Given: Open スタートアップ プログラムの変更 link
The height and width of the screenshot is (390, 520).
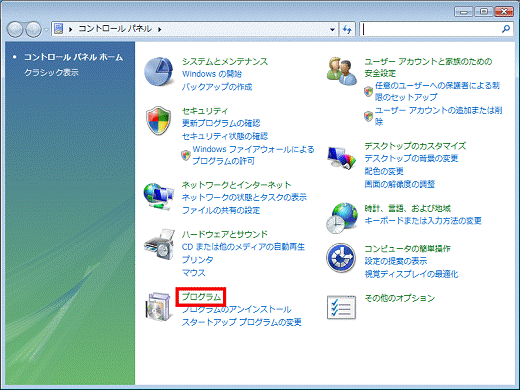Looking at the screenshot, I should pyautogui.click(x=242, y=322).
